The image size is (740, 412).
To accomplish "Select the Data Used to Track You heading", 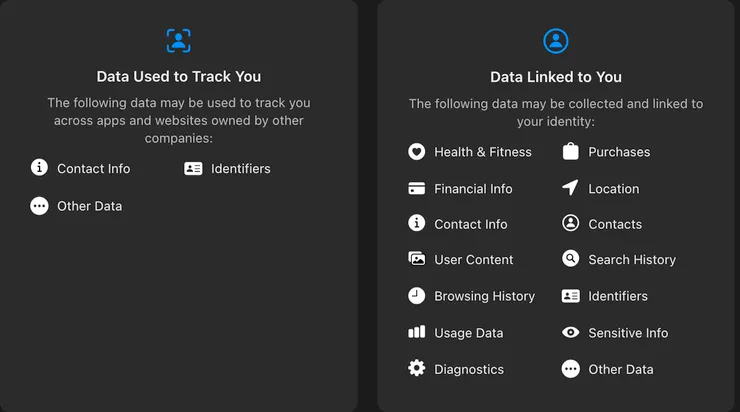I will [178, 76].
